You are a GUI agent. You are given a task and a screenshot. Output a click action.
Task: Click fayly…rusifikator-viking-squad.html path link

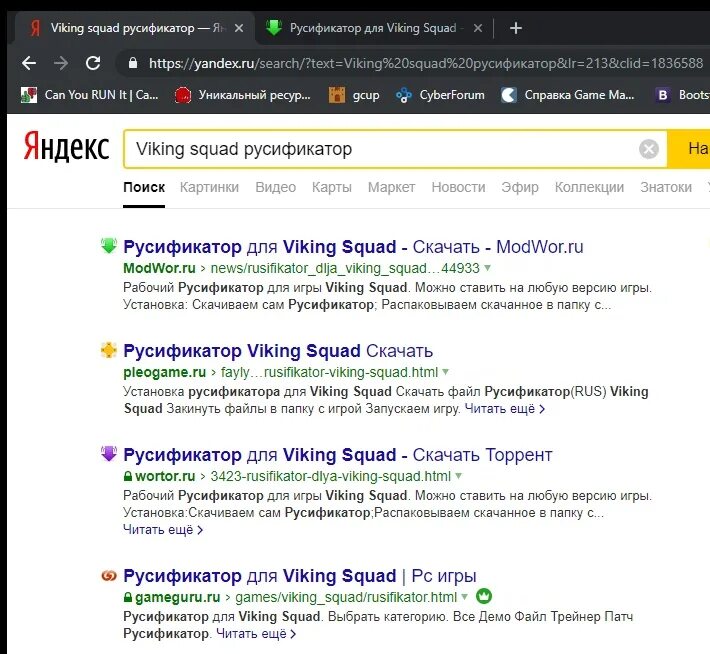click(x=329, y=372)
